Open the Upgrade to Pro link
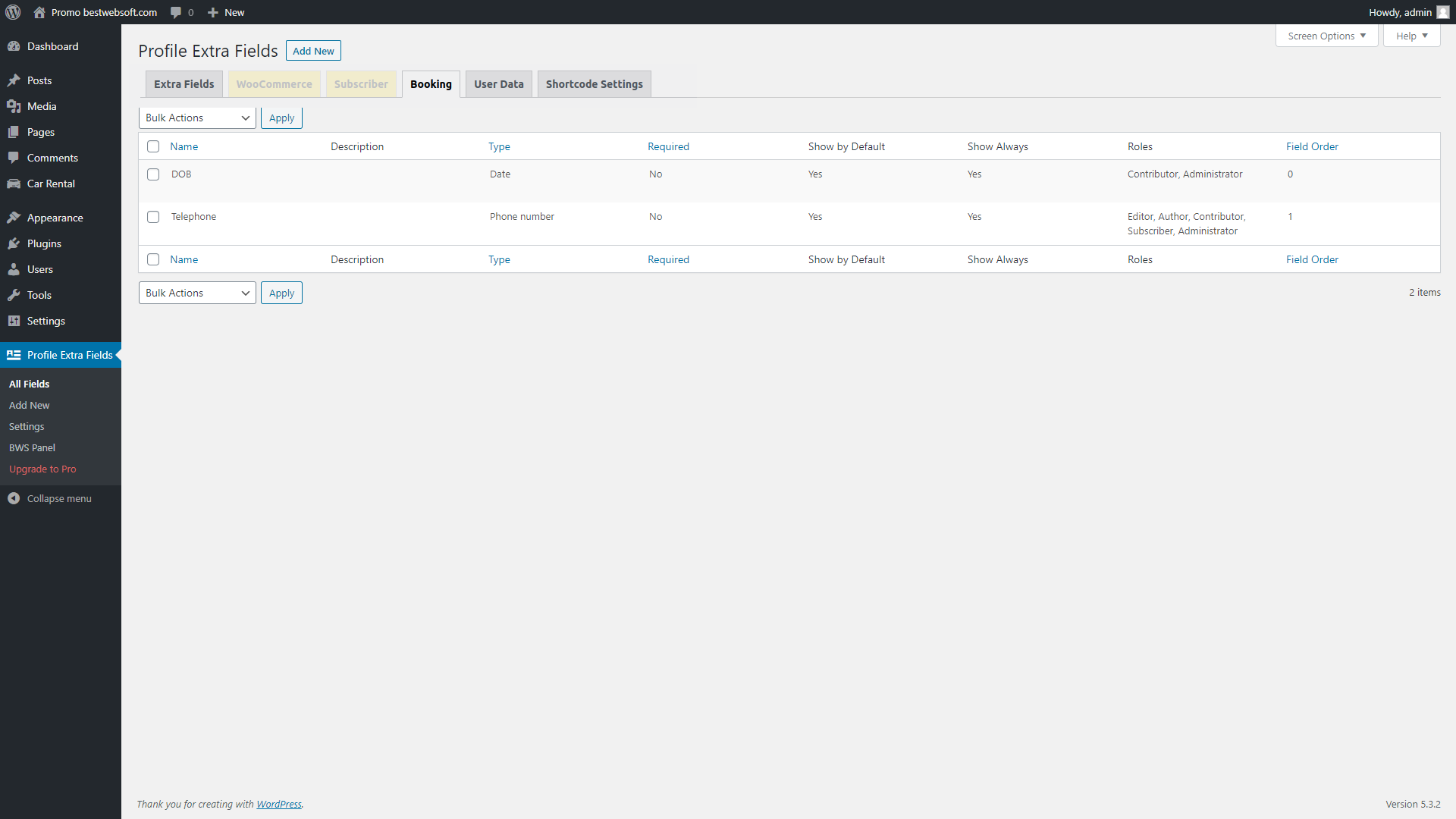This screenshot has width=1456, height=819. click(42, 469)
